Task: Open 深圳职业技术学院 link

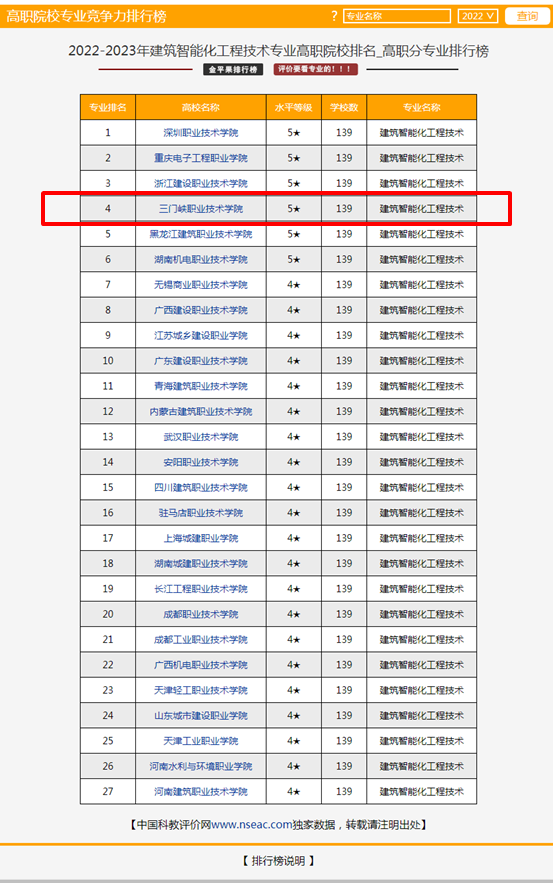Action: point(200,133)
